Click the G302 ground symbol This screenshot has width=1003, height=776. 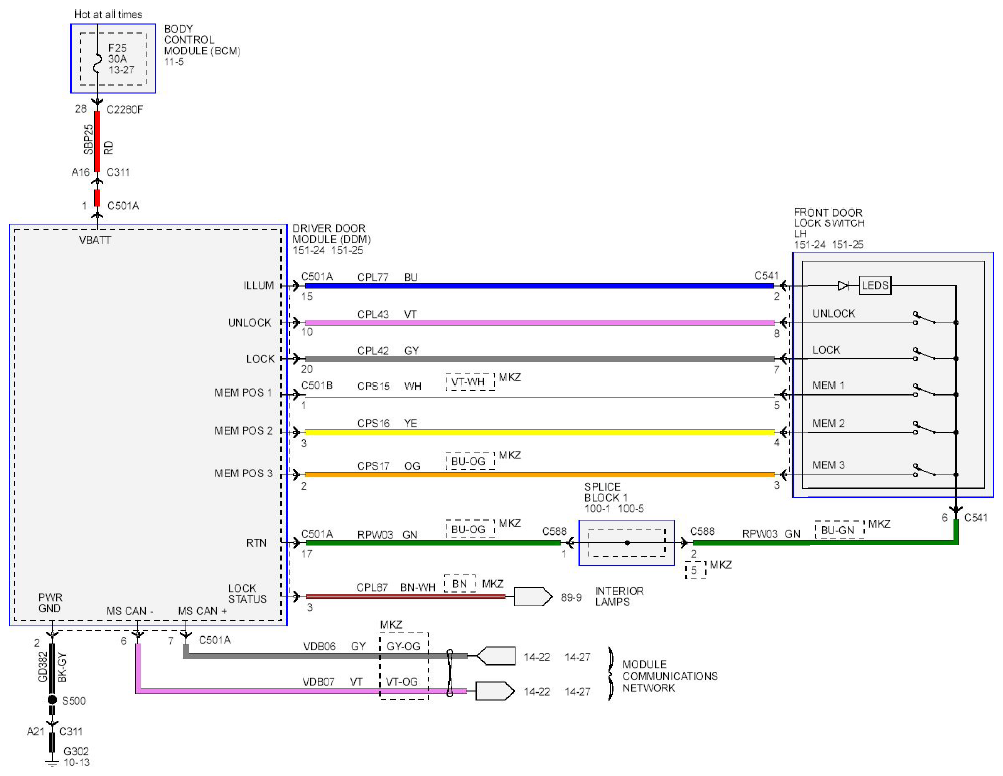pos(52,761)
